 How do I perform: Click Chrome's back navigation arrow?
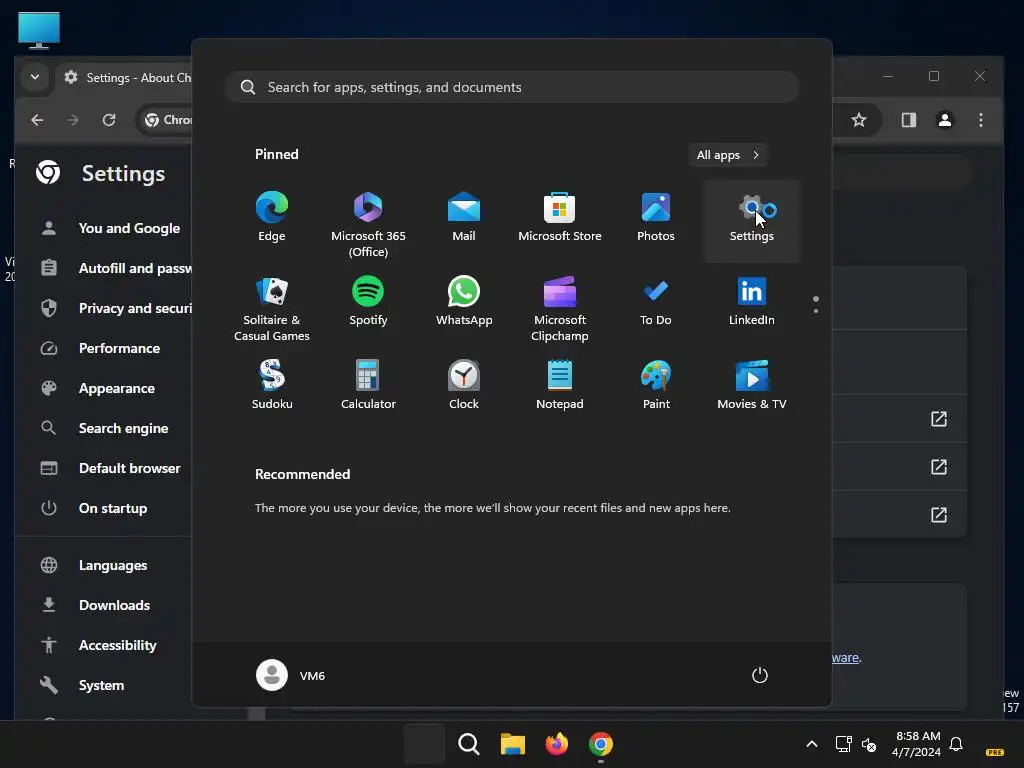(x=37, y=120)
